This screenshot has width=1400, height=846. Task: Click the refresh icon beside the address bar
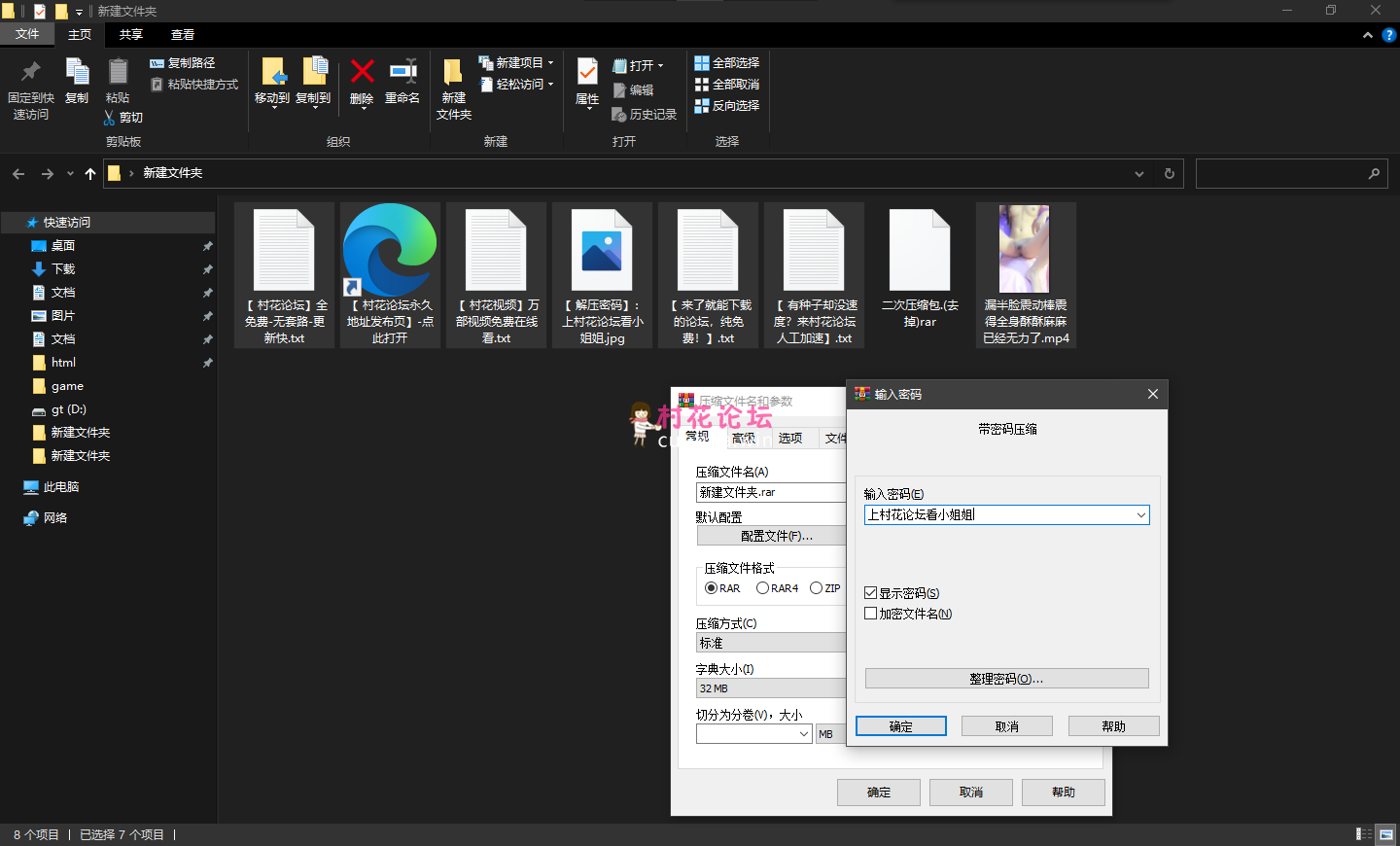1170,174
